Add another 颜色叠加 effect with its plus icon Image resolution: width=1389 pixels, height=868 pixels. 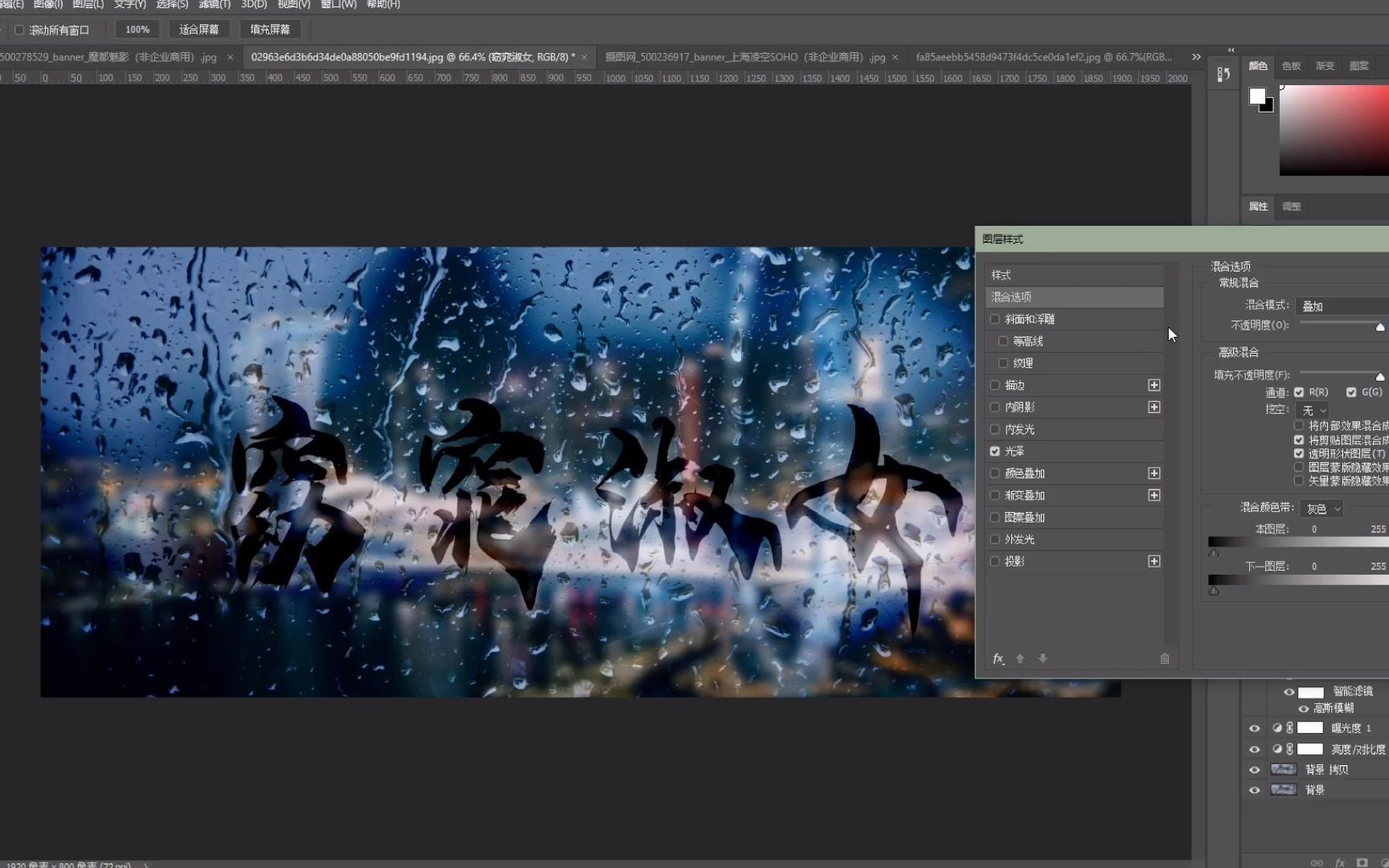coord(1154,473)
